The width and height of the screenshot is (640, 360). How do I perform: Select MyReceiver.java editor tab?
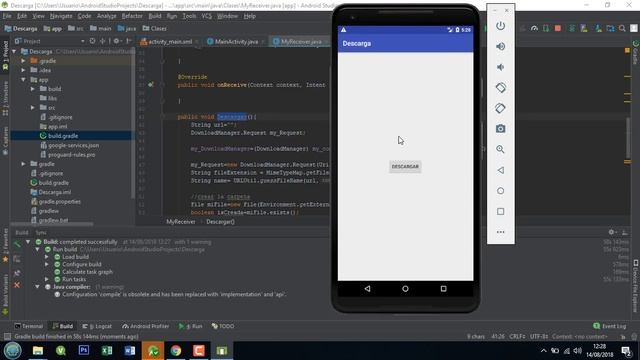(x=301, y=42)
